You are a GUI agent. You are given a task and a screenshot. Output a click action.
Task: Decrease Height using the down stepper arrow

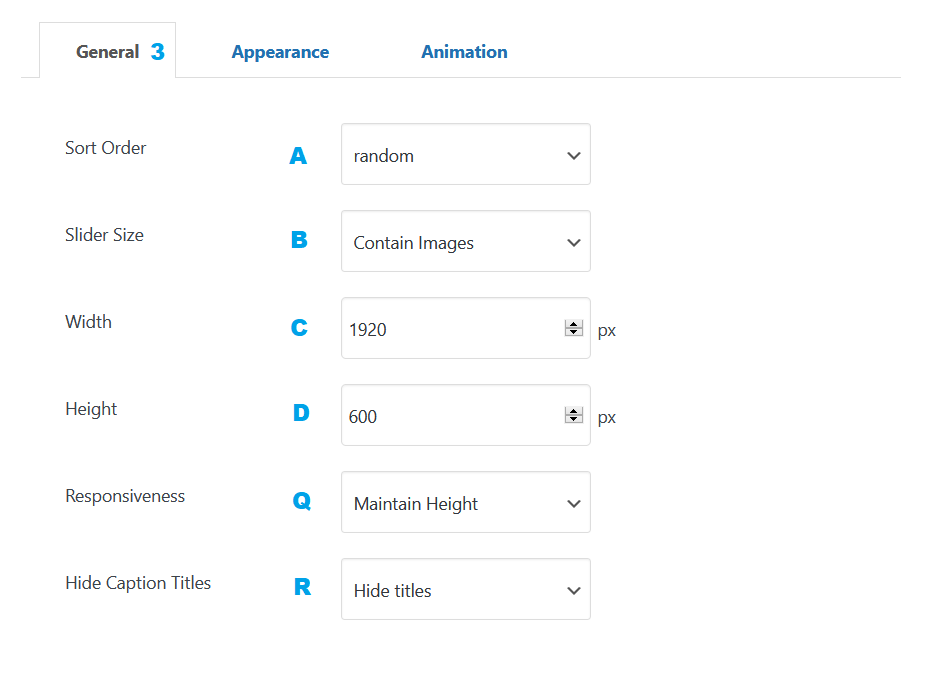574,420
